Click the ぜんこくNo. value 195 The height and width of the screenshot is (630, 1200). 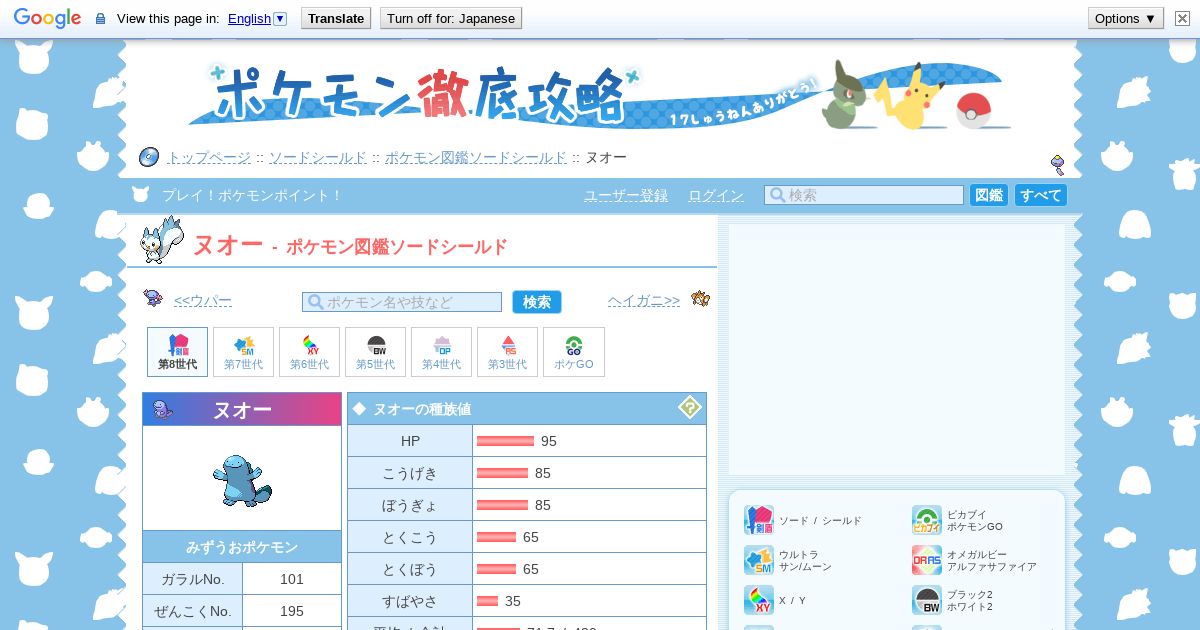(292, 611)
